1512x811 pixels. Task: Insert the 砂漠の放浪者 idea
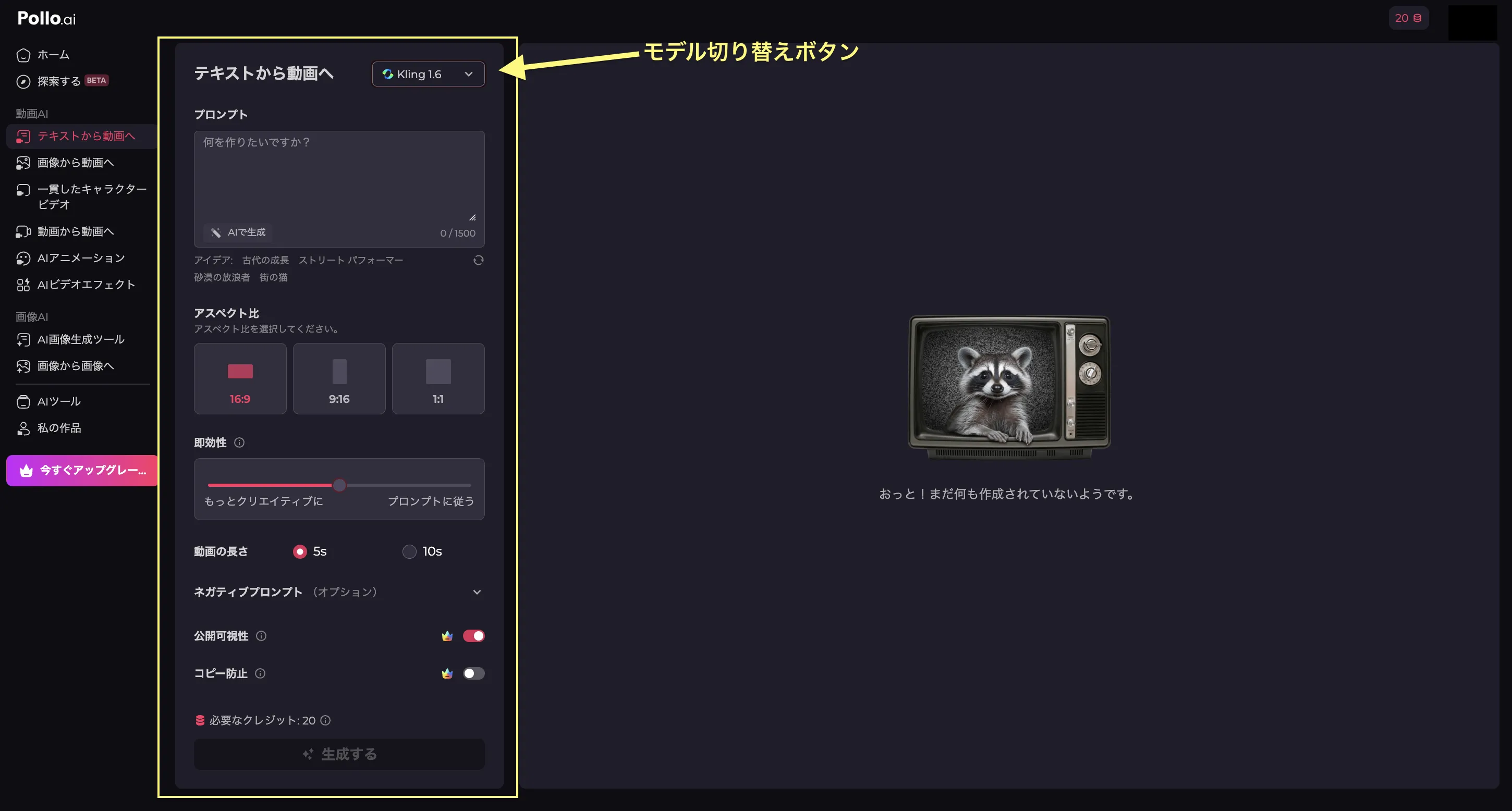[x=222, y=277]
